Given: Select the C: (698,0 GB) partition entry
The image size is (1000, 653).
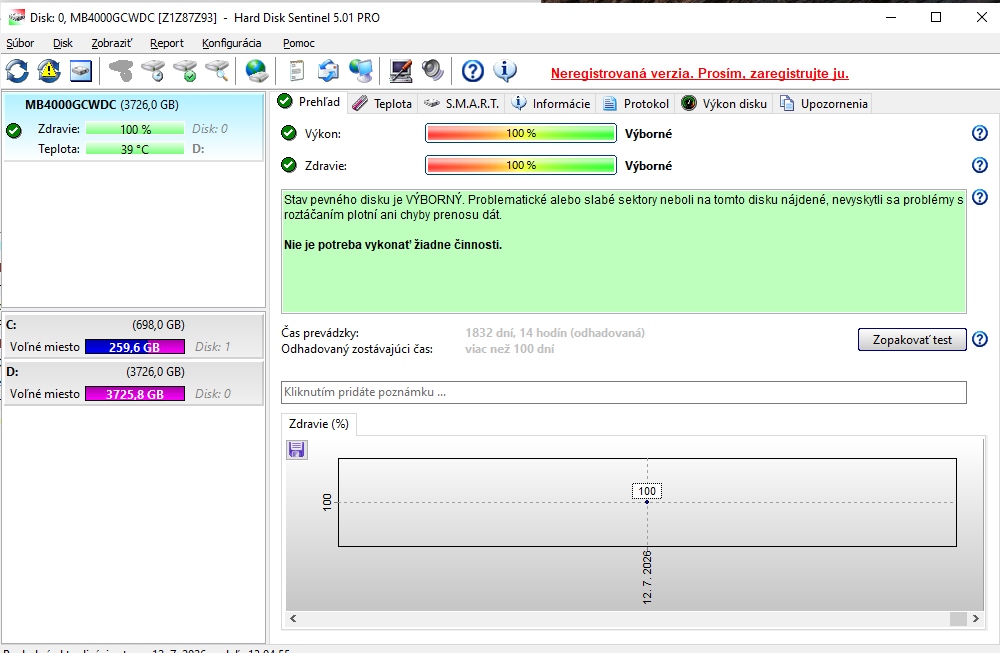Looking at the screenshot, I should (133, 335).
